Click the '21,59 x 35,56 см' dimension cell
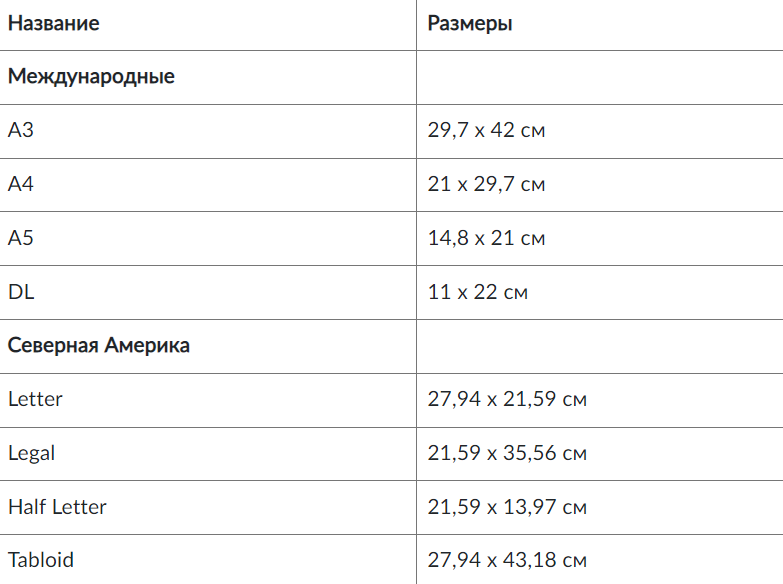Image resolution: width=783 pixels, height=584 pixels. (x=506, y=454)
